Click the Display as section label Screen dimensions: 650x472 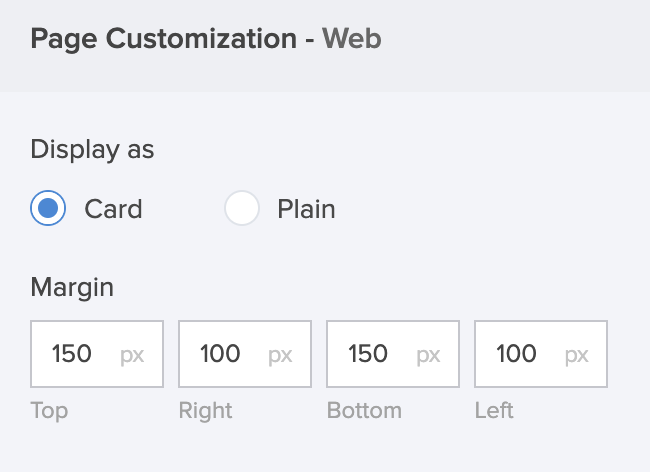point(92,149)
